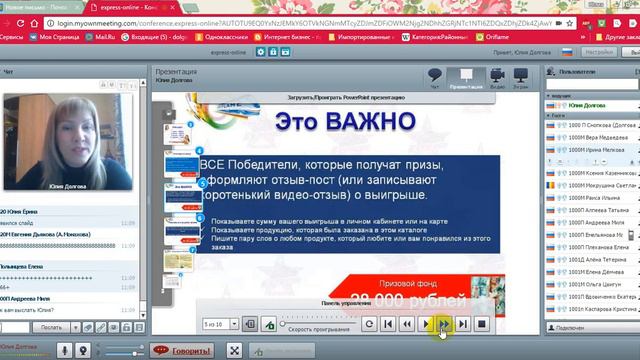Click the browser address bar
This screenshot has height=360, width=640.
[304, 23]
